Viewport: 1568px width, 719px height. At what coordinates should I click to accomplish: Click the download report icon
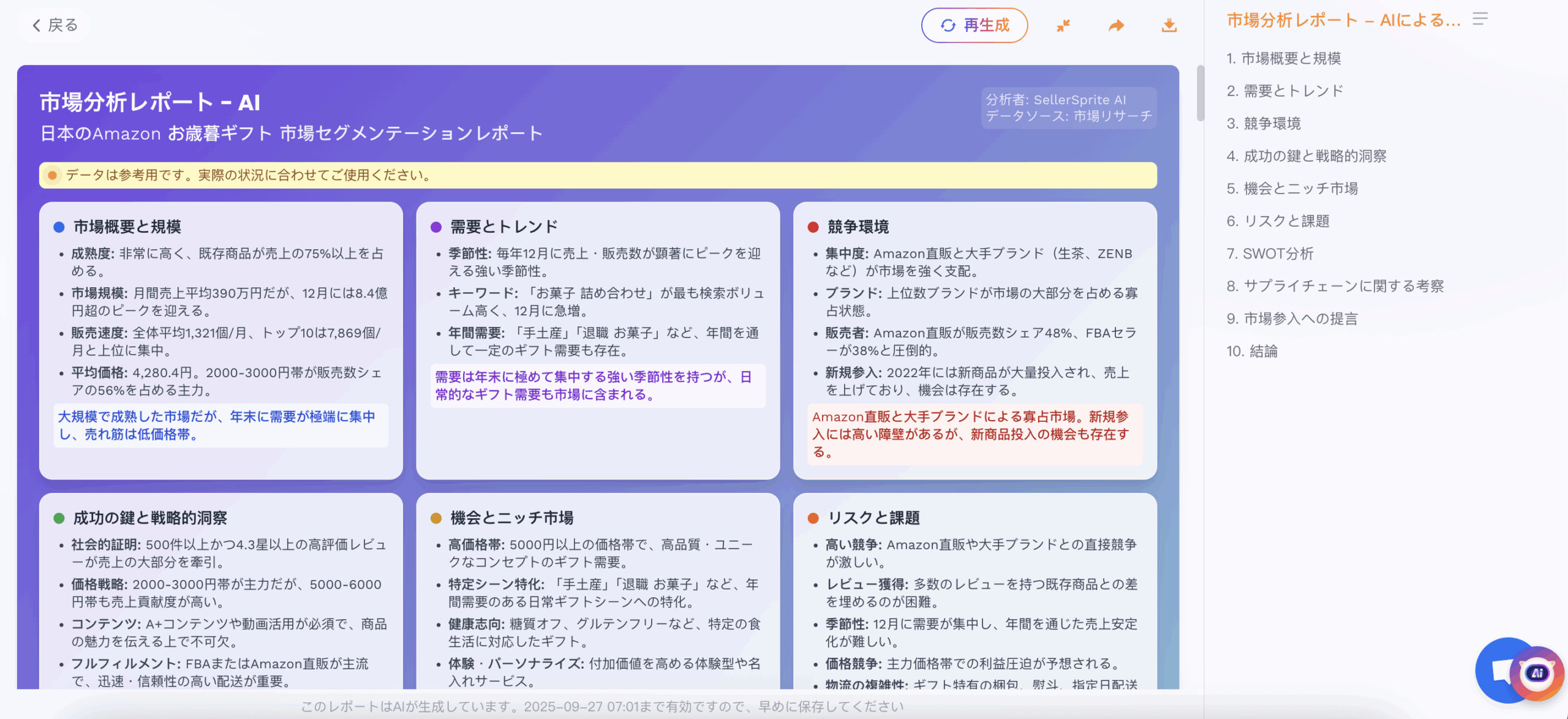point(1169,25)
